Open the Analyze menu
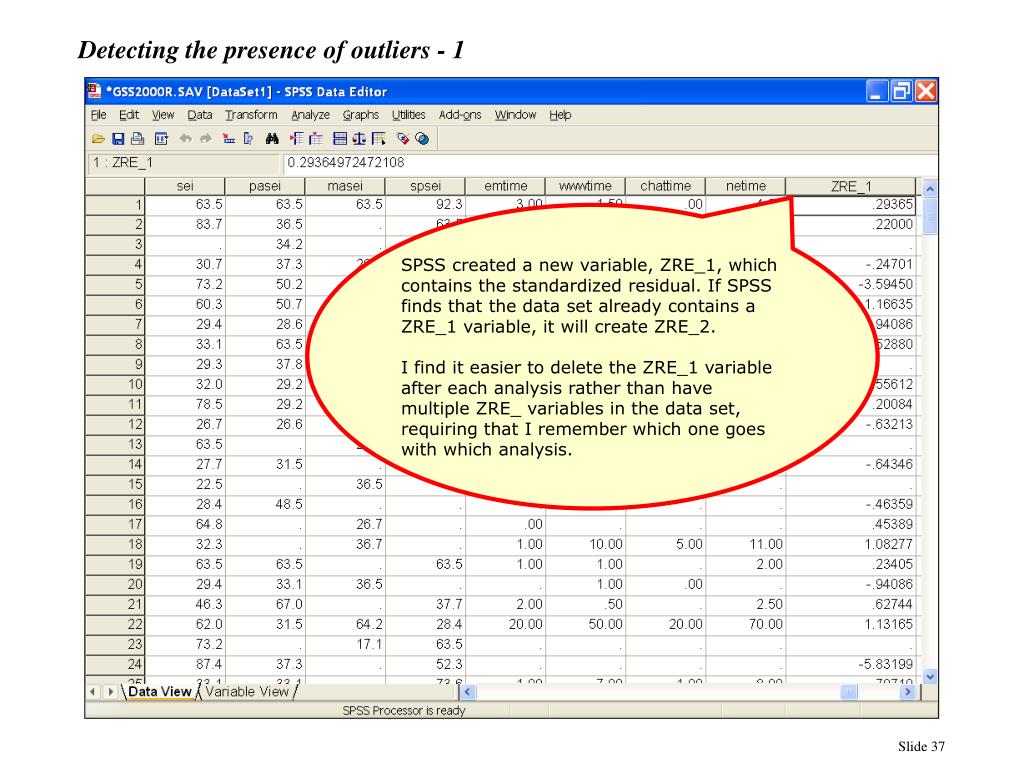Image resolution: width=1024 pixels, height=768 pixels. (310, 115)
